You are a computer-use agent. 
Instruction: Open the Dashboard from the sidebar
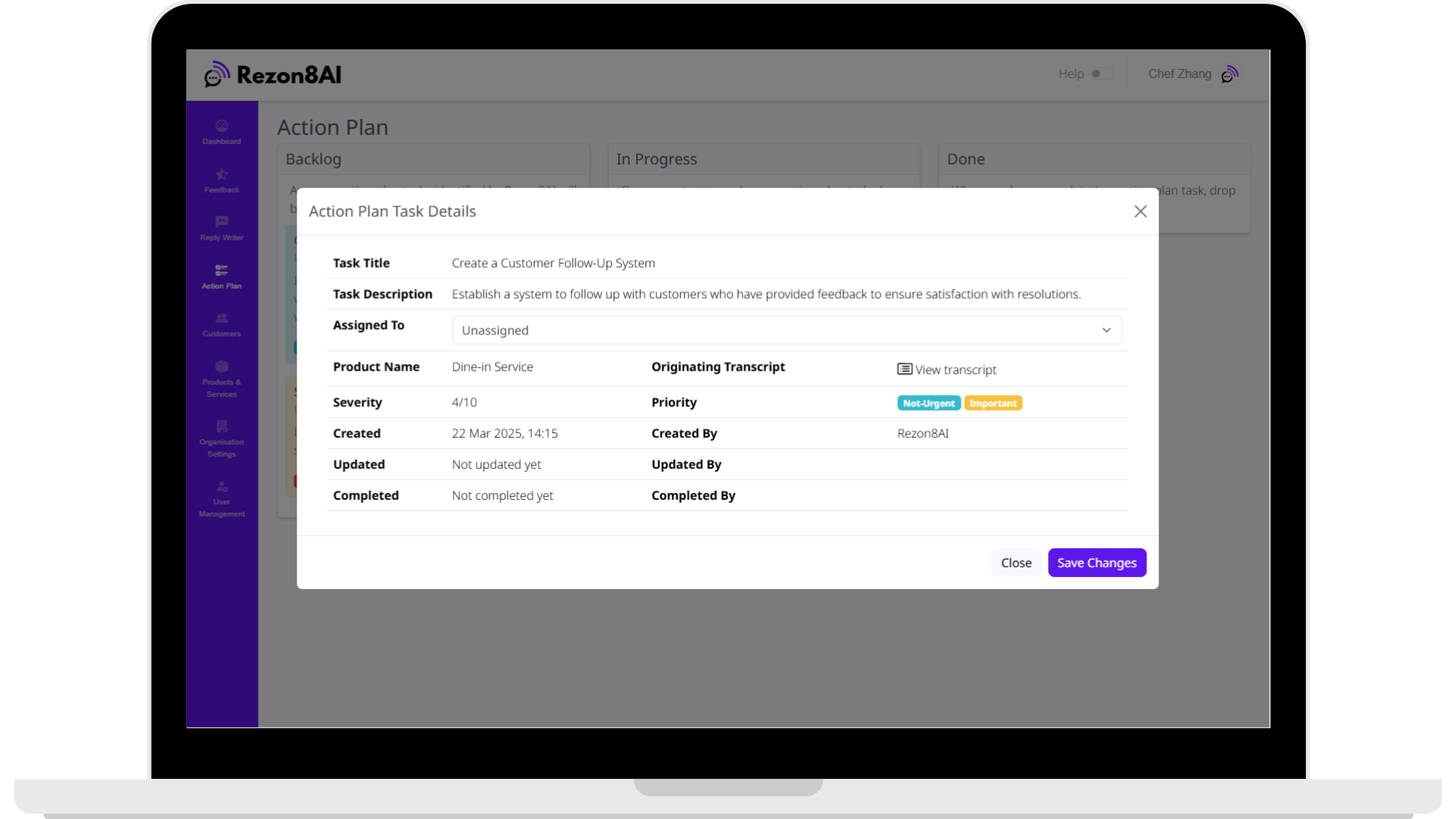click(x=221, y=131)
